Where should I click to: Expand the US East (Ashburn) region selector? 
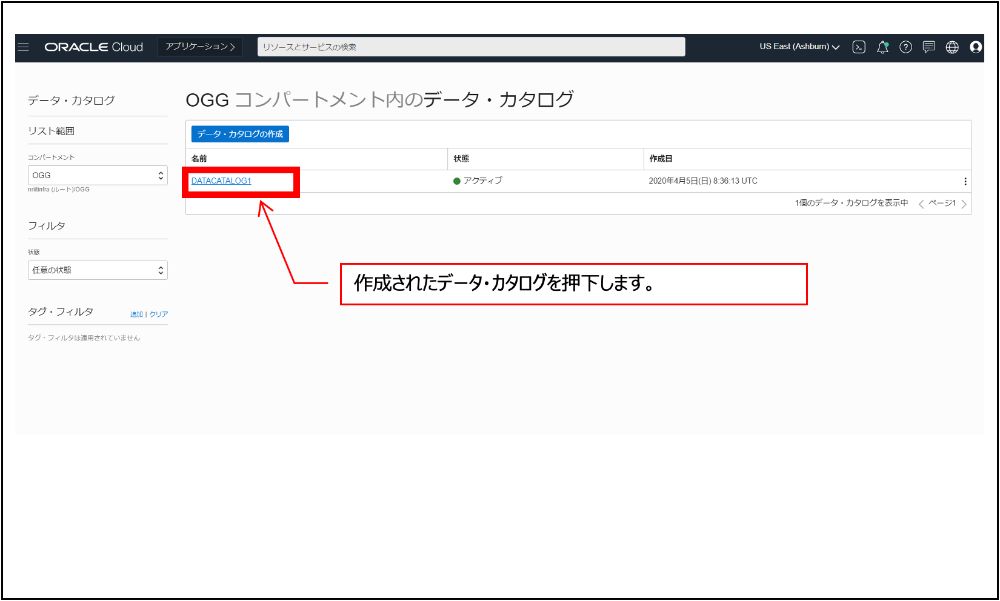pos(799,47)
